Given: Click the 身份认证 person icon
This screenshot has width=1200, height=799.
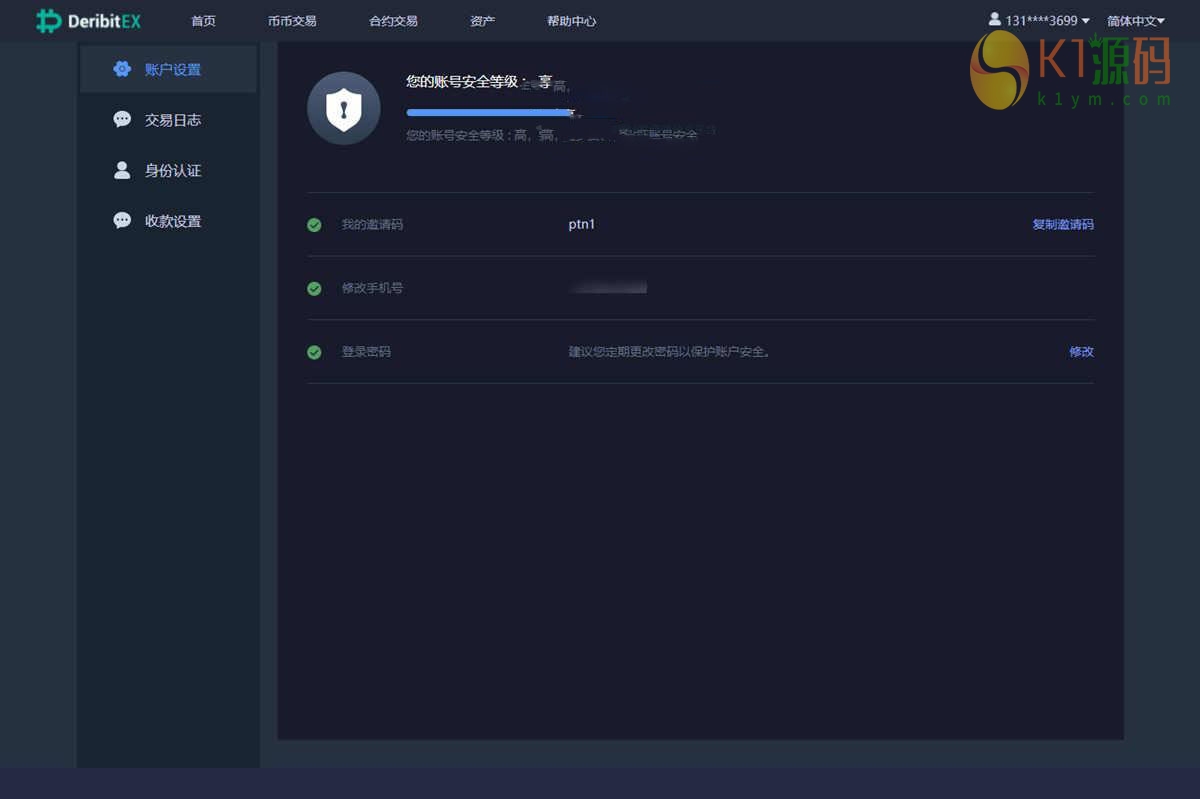Looking at the screenshot, I should pos(122,170).
